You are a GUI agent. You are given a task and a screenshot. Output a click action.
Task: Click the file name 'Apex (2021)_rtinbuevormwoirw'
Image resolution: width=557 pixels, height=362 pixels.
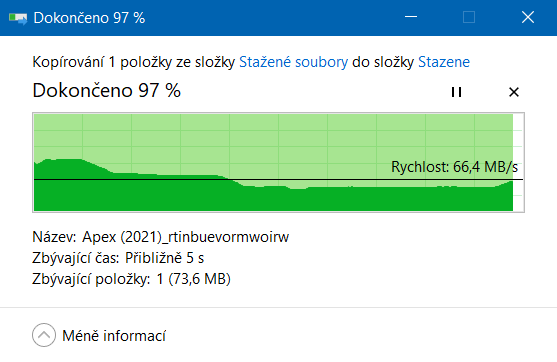click(185, 237)
